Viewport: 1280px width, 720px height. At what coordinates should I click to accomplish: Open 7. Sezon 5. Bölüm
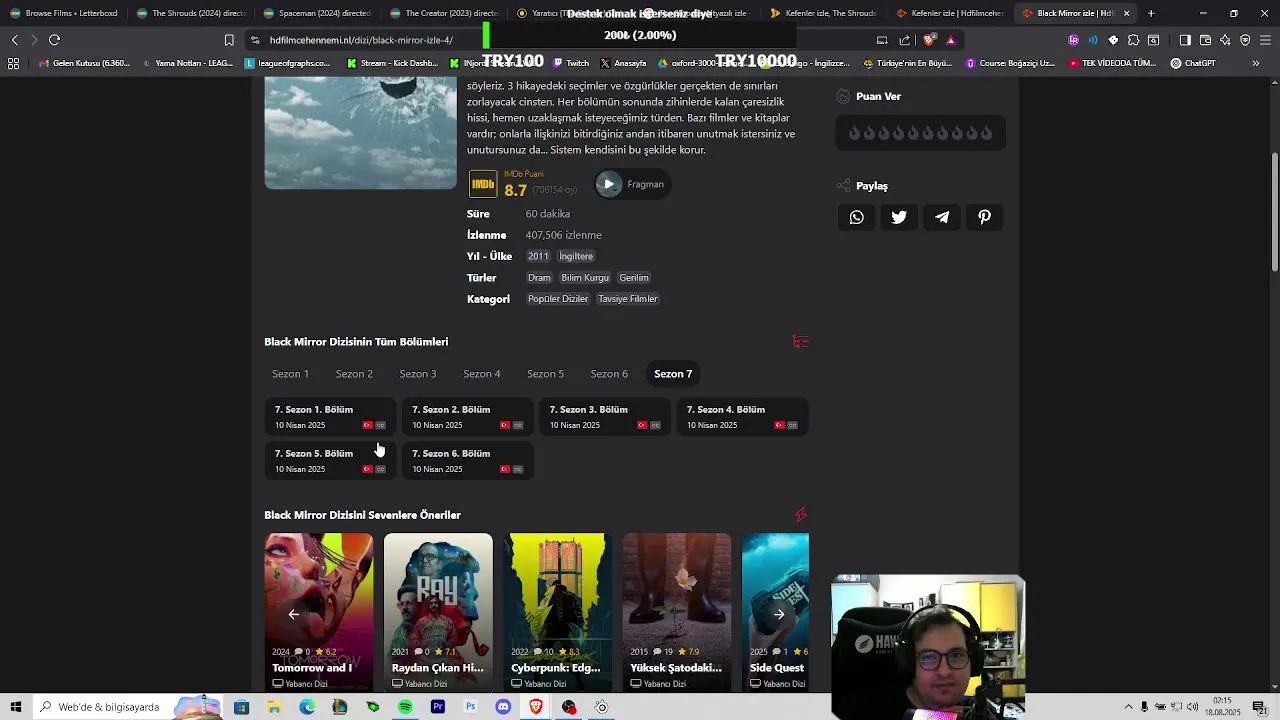pyautogui.click(x=330, y=461)
